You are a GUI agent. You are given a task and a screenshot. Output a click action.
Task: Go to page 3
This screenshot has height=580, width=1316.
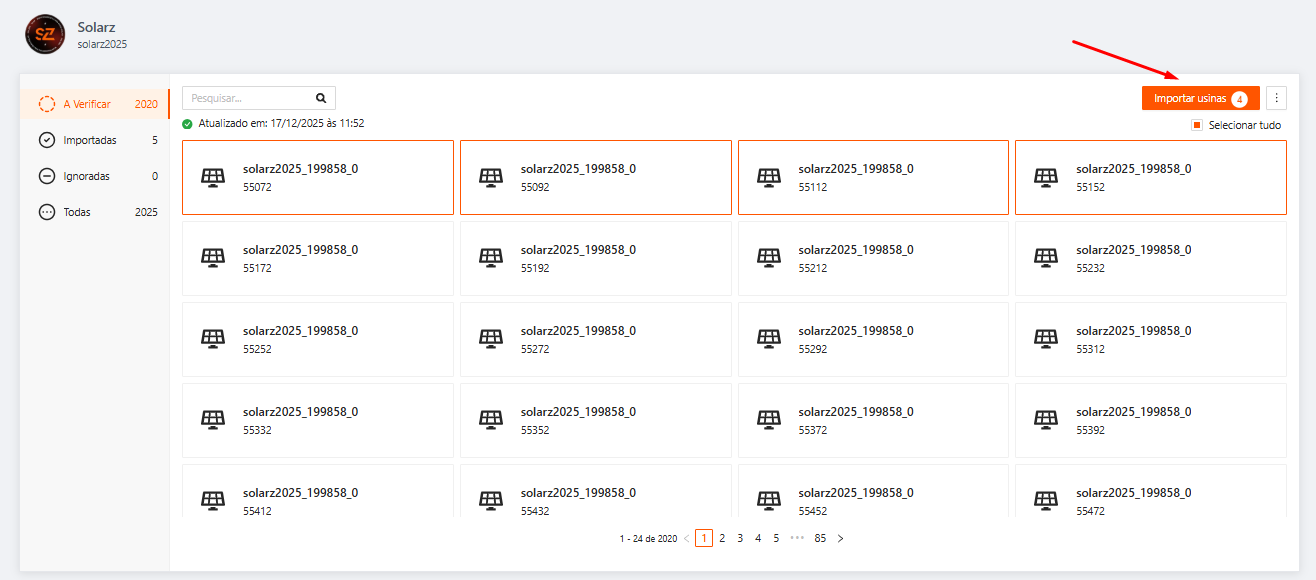click(740, 538)
